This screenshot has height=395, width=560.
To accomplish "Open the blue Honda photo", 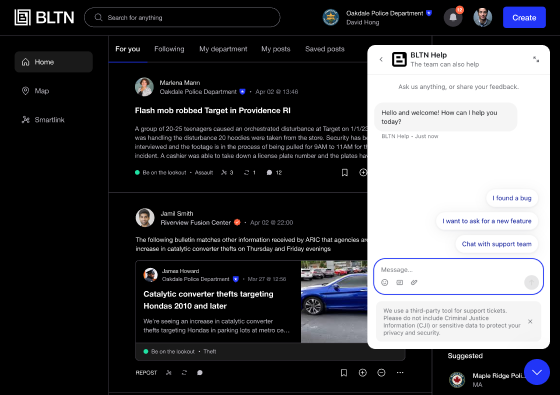I will point(334,301).
